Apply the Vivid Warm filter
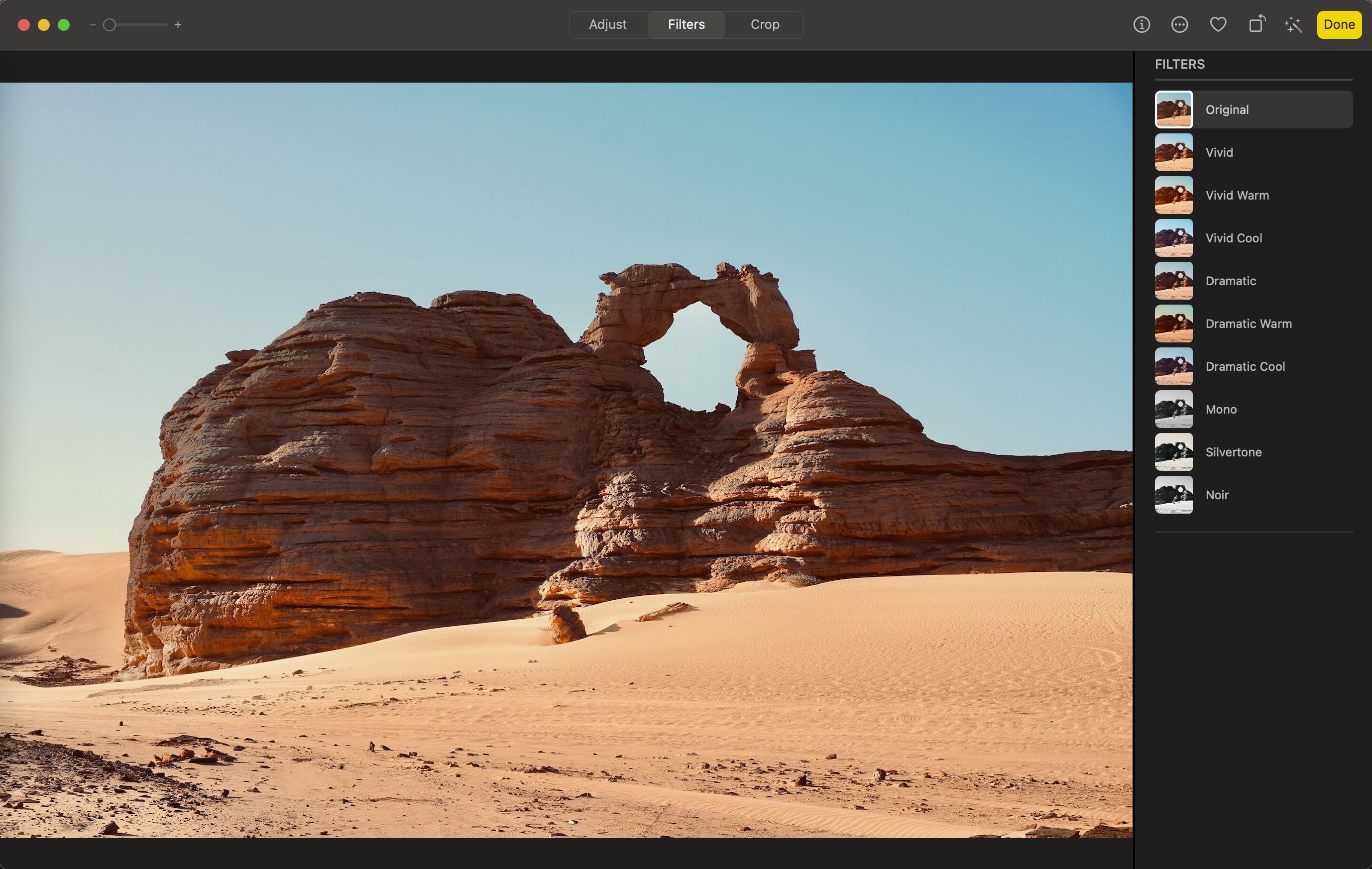 1237,195
